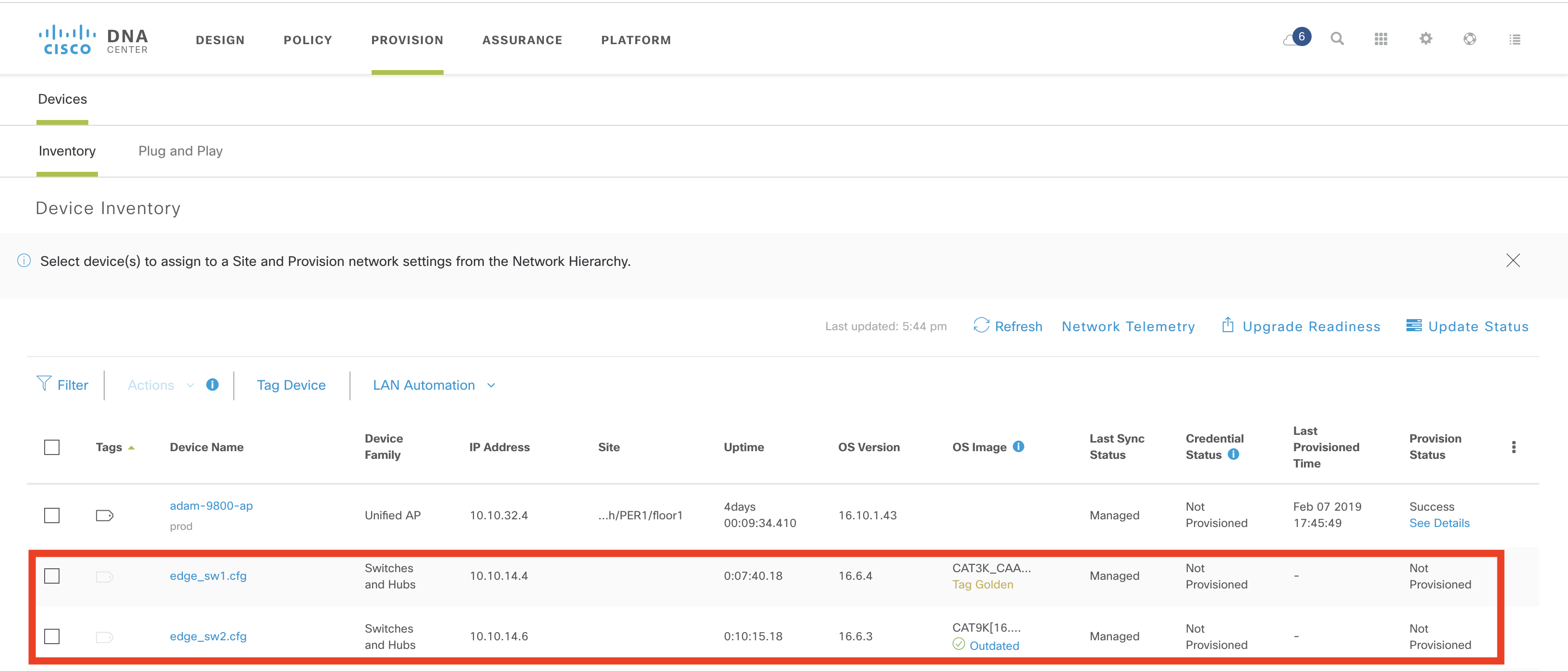1568x671 pixels.
Task: Open the apps grid icon
Action: tap(1381, 39)
